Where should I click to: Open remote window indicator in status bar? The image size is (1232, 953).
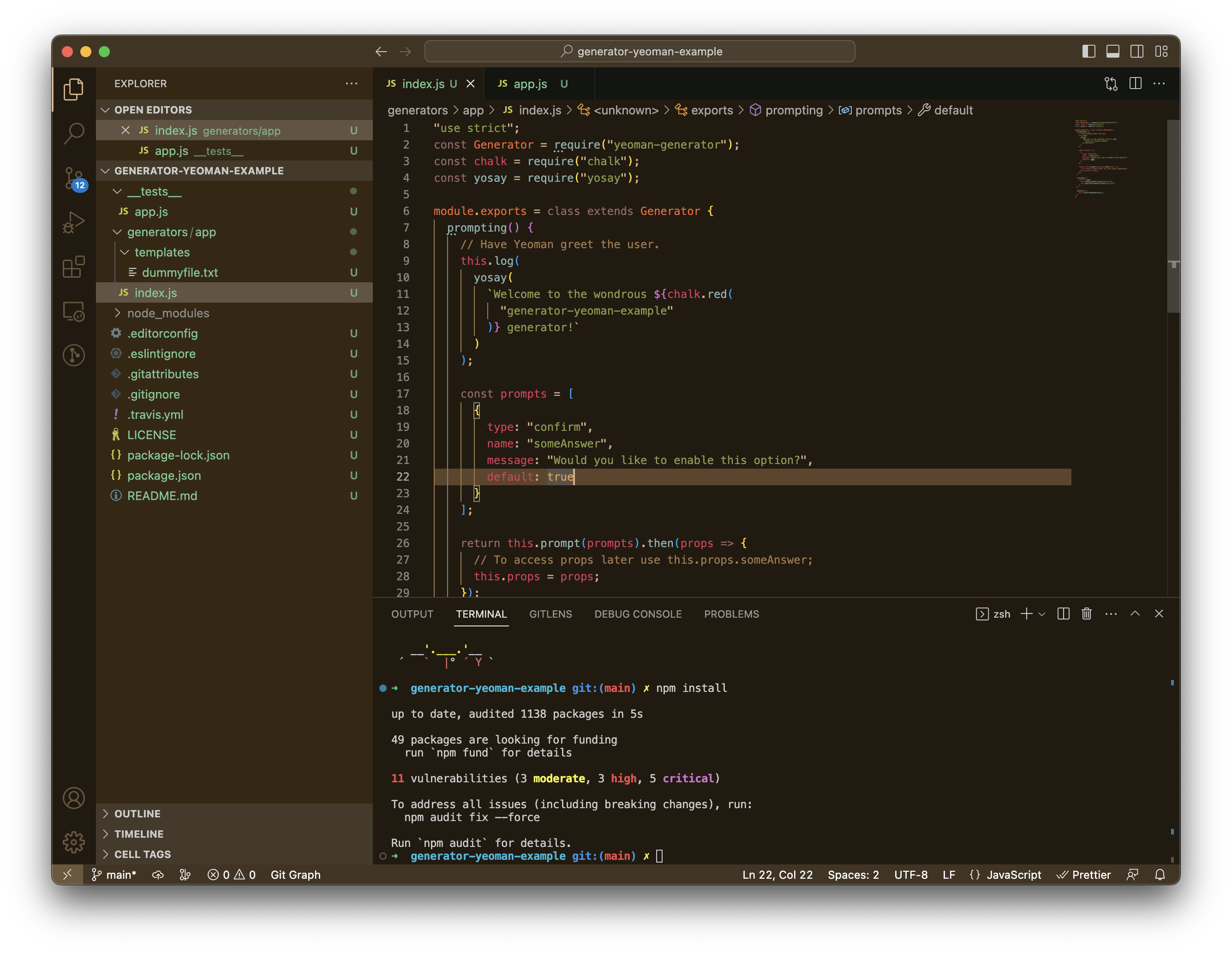tap(67, 874)
